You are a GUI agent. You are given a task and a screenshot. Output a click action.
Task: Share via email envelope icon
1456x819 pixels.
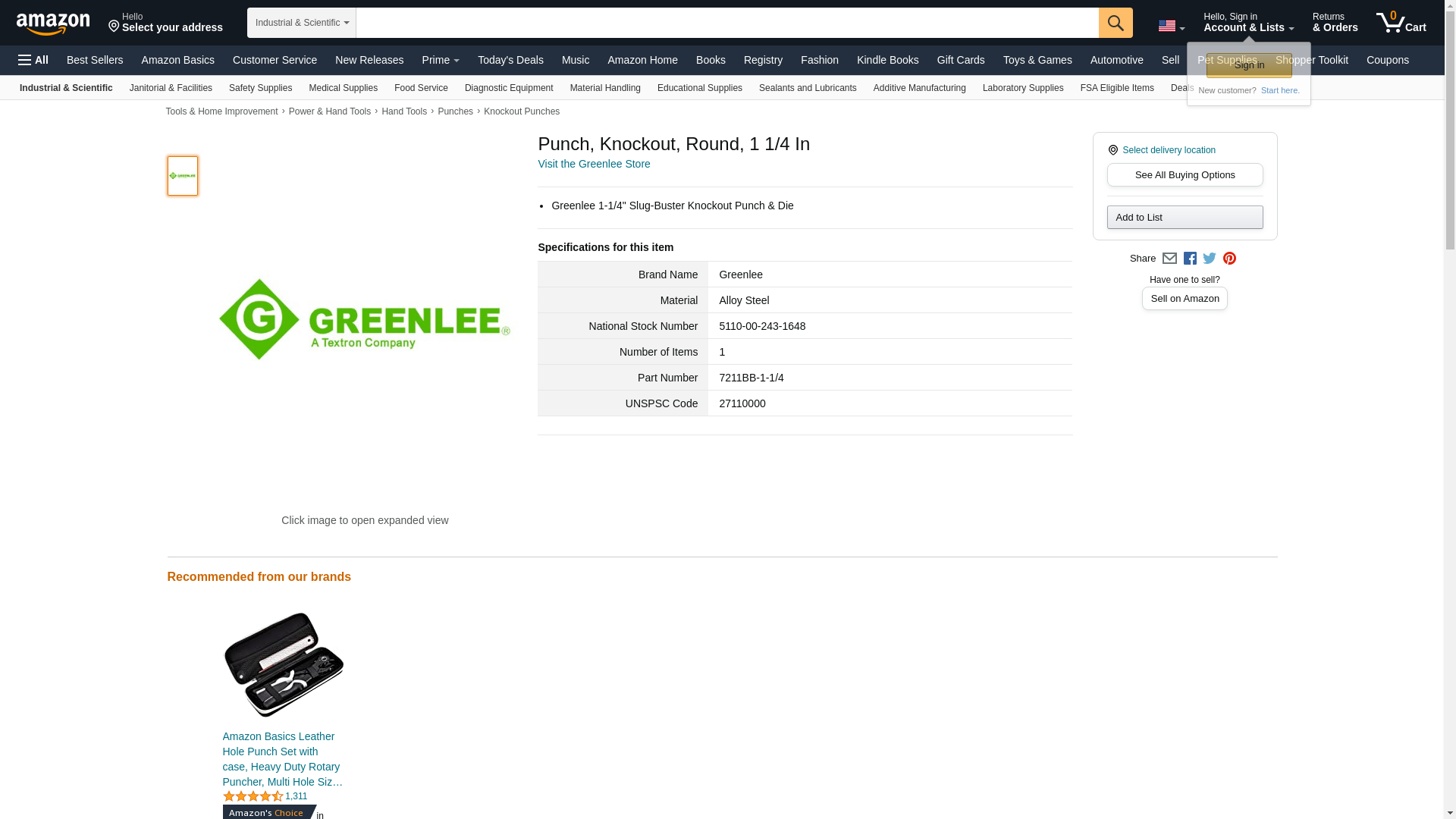coord(1169,259)
